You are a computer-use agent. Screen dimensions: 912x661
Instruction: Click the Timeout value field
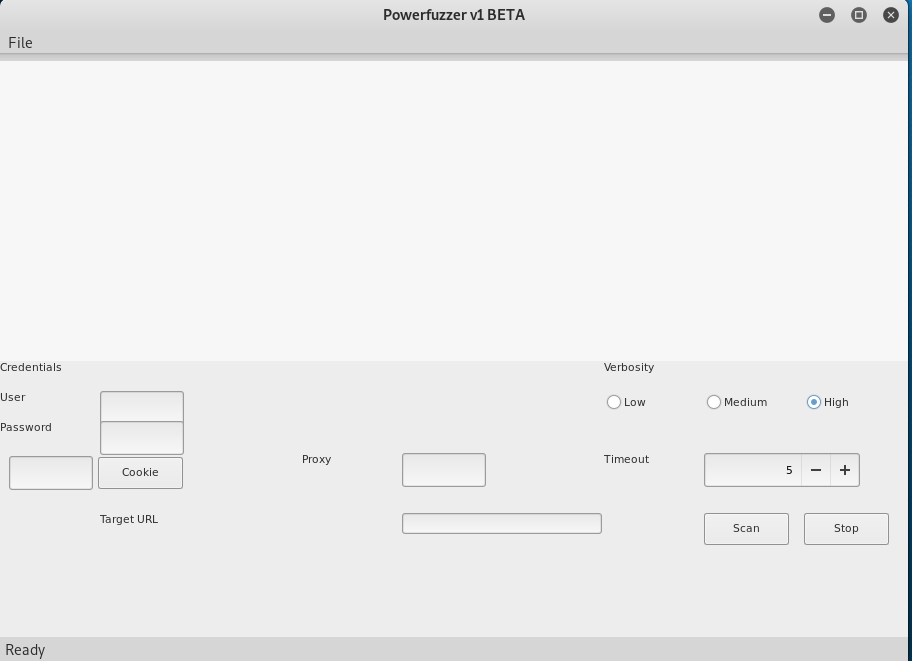[753, 470]
